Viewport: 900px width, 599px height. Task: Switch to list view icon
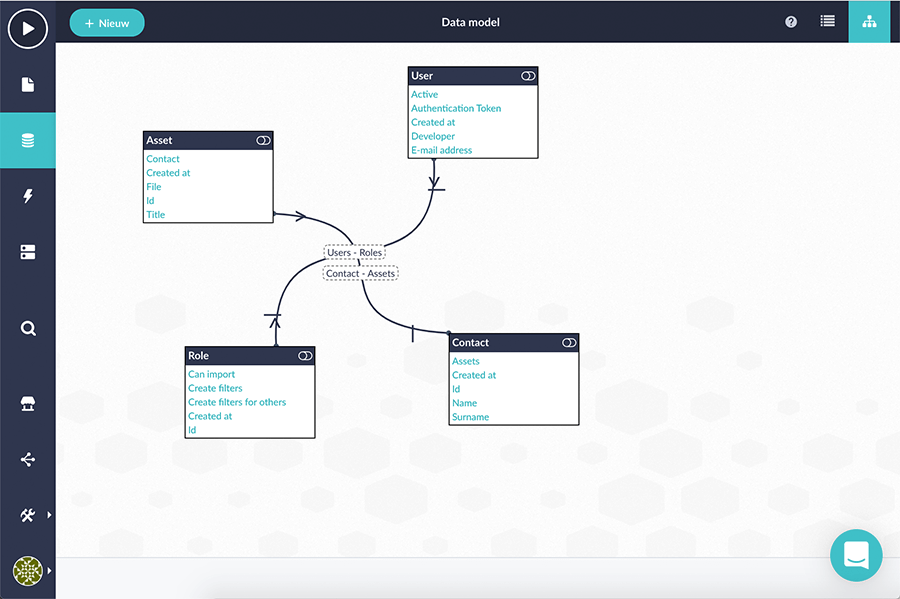(828, 21)
